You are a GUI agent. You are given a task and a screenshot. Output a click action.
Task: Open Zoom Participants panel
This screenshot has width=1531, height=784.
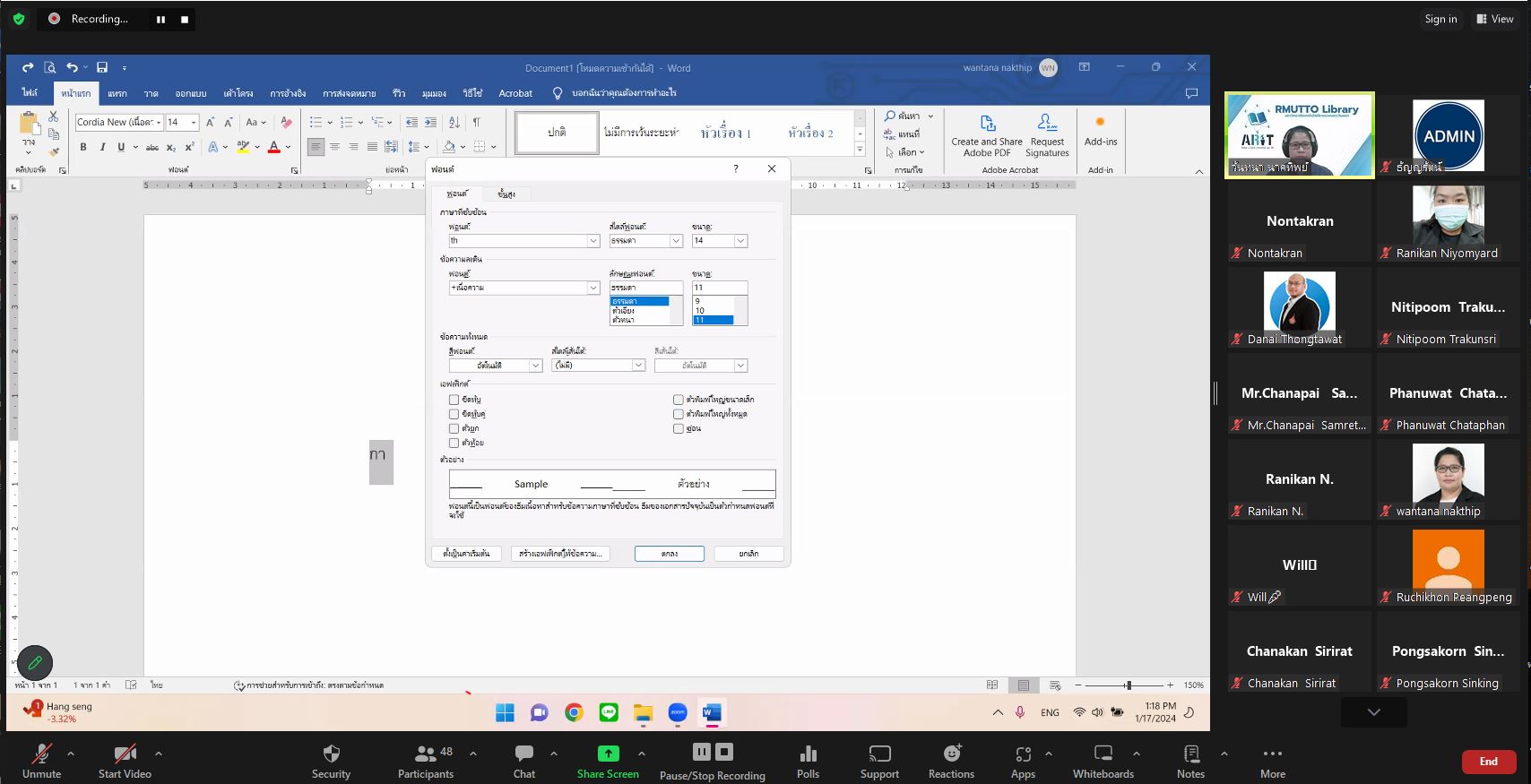426,762
